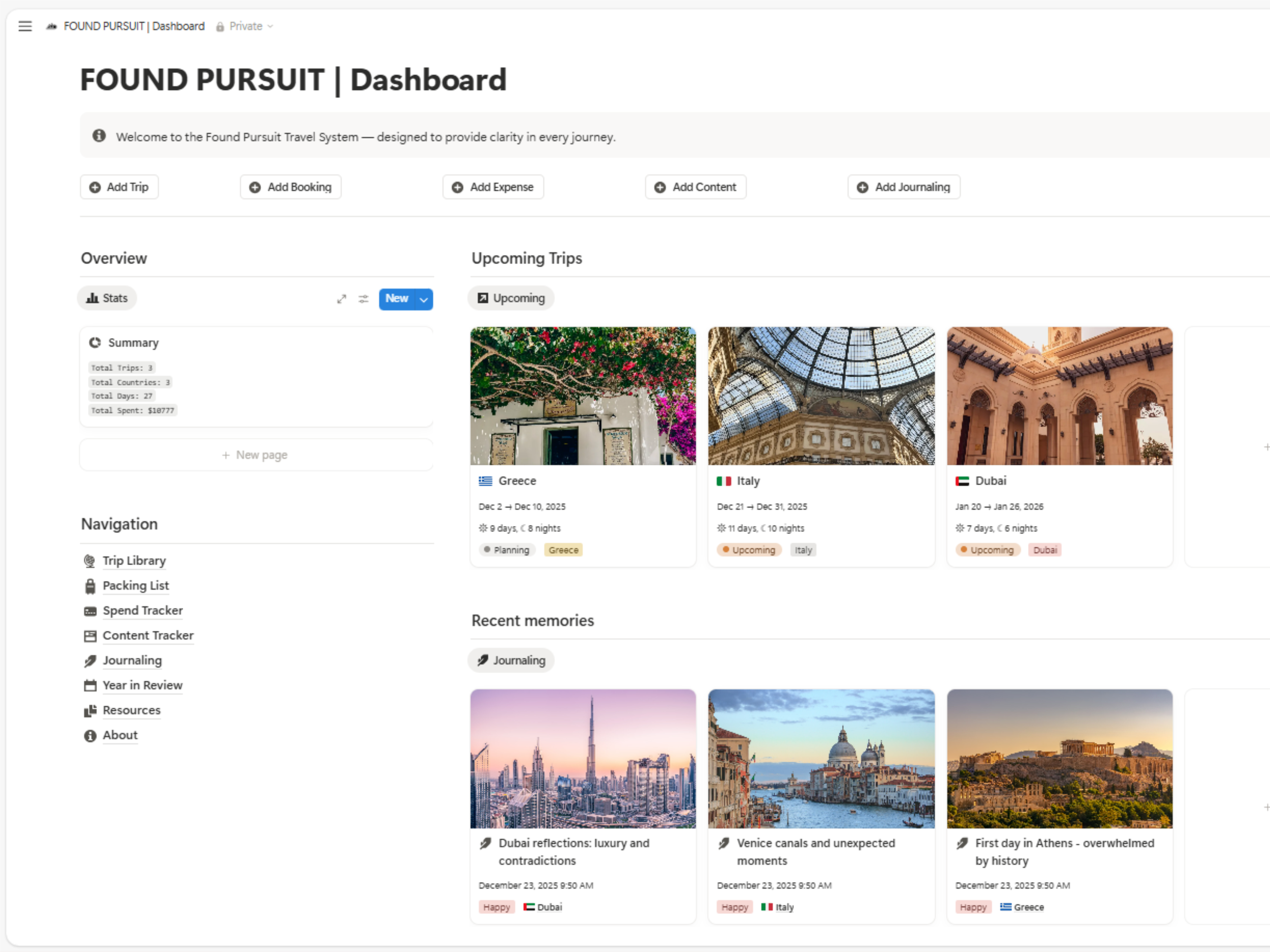Open the sidebar hamburger menu

25,26
